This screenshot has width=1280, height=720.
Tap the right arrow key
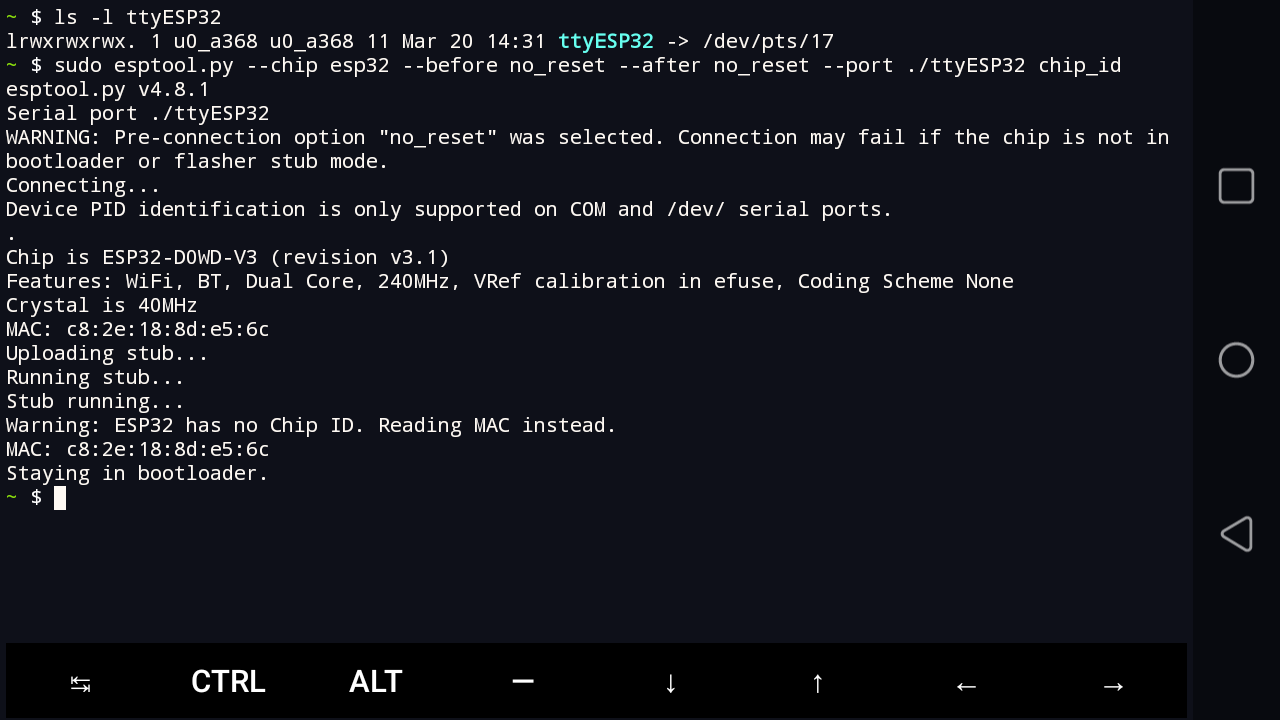(1112, 685)
